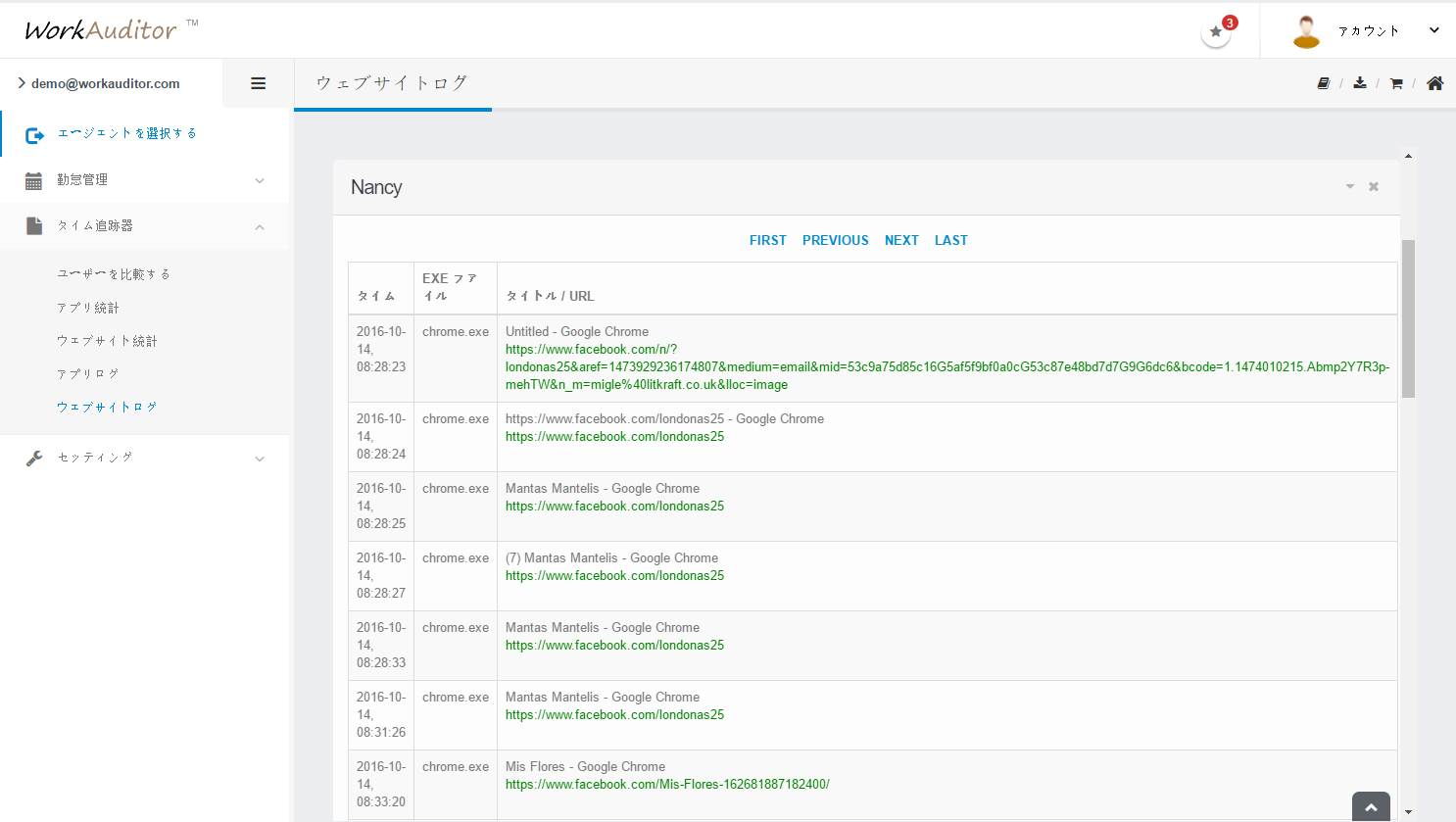Collapse the Nancy panel caret
This screenshot has height=822, width=1456.
pyautogui.click(x=1349, y=186)
